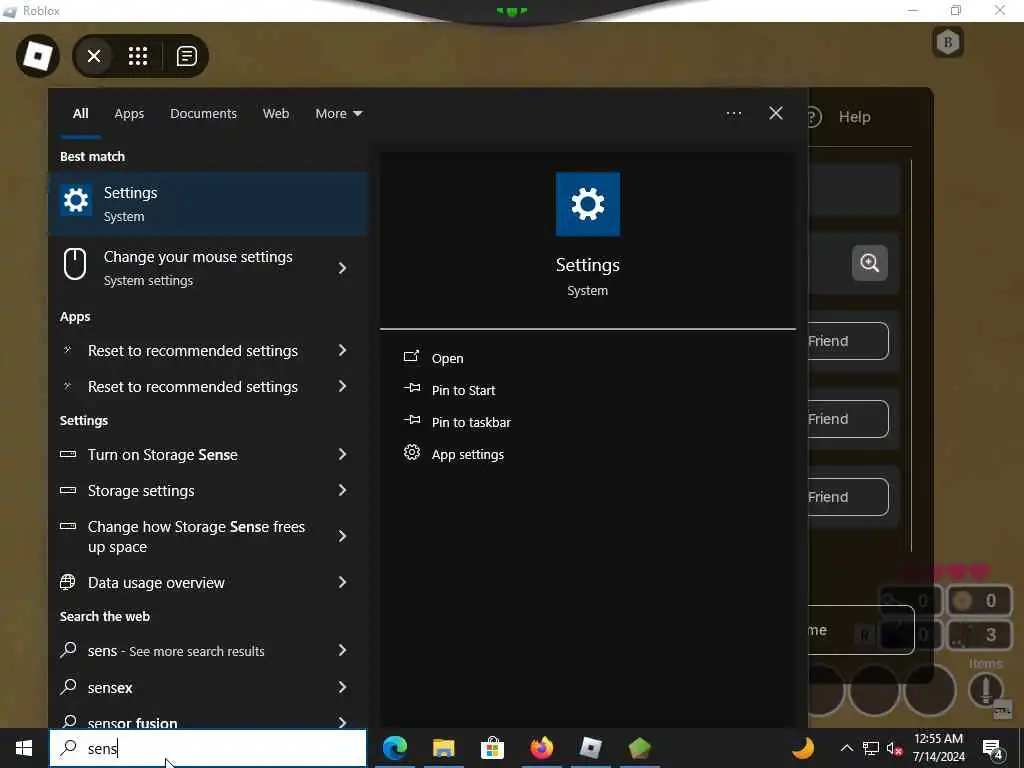
Task: Open the green cube app on taskbar
Action: (639, 748)
